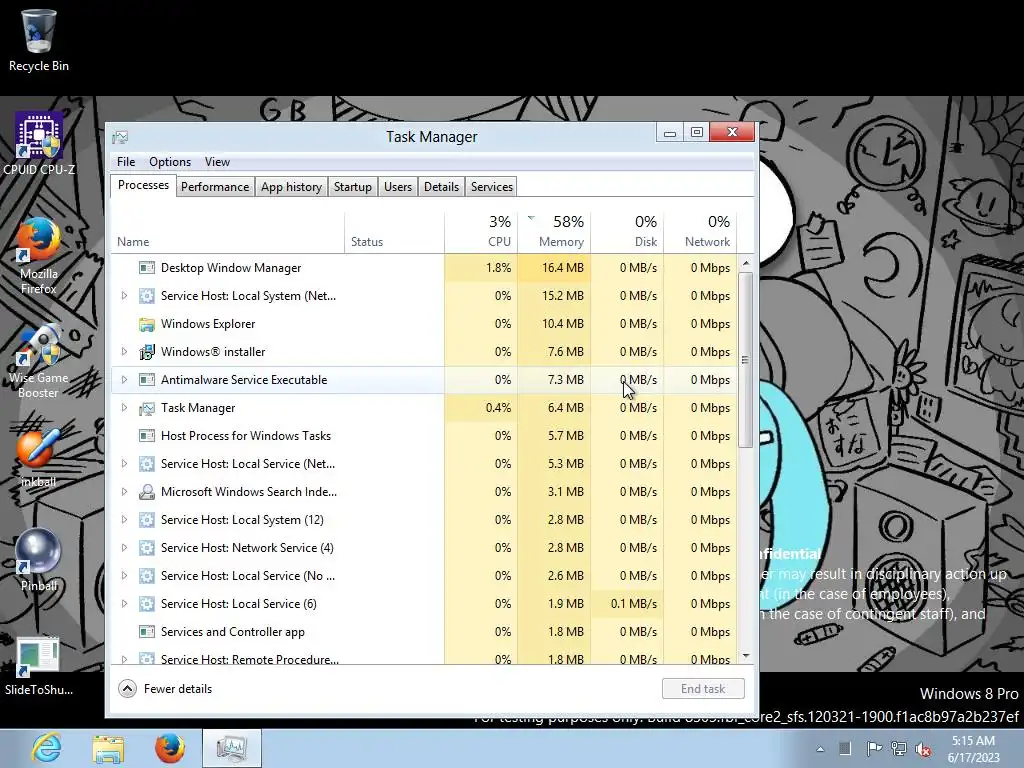Launch CPUID CPU-Z from the desktop
The width and height of the screenshot is (1024, 768).
point(39,144)
